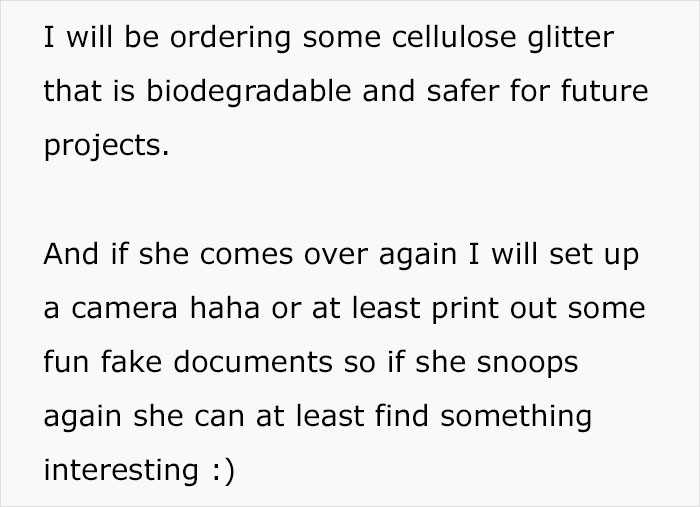The image size is (700, 507).
Task: Click the word "future" in second line
Action: pos(604,91)
